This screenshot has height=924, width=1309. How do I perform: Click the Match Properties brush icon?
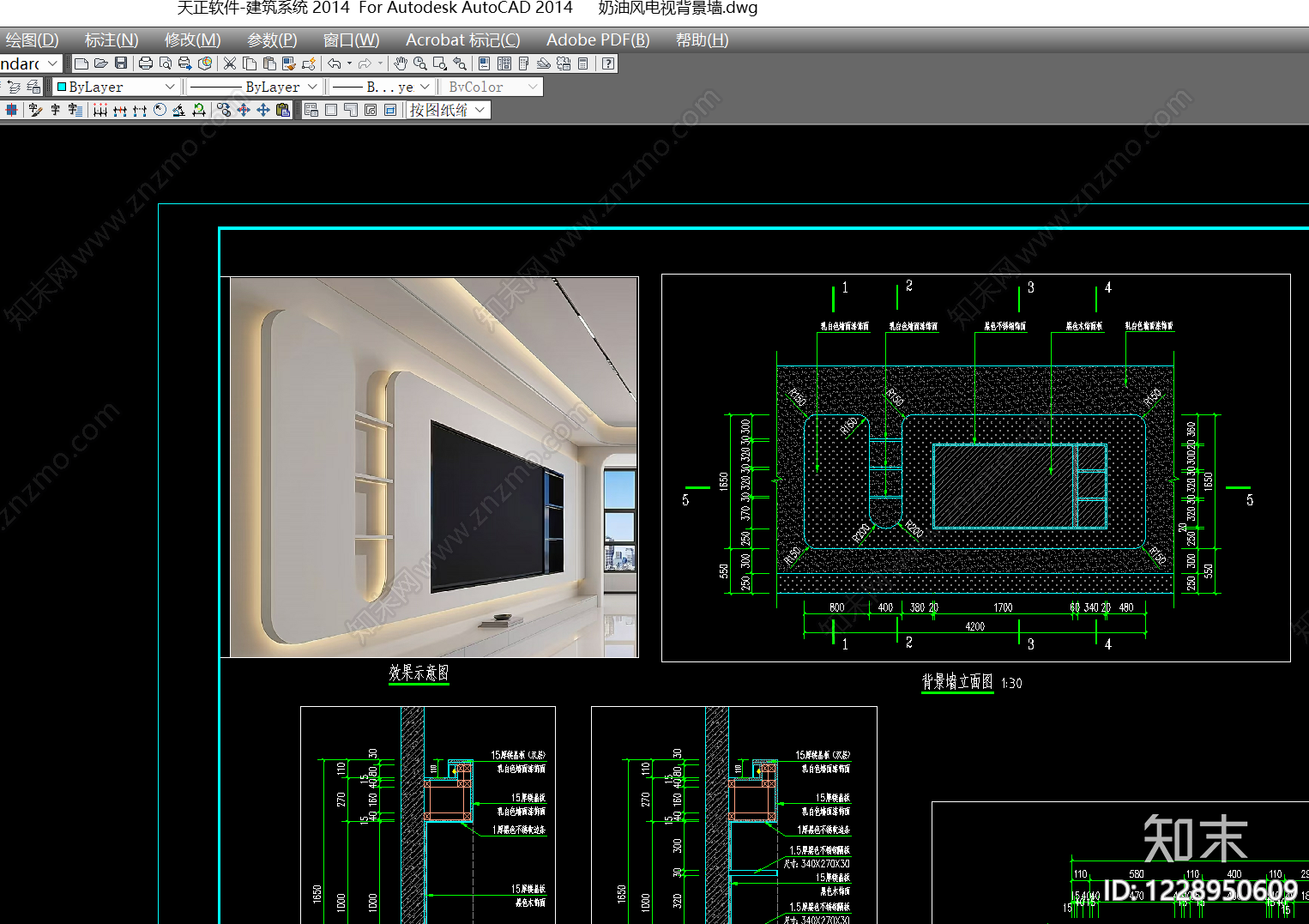pyautogui.click(x=289, y=63)
